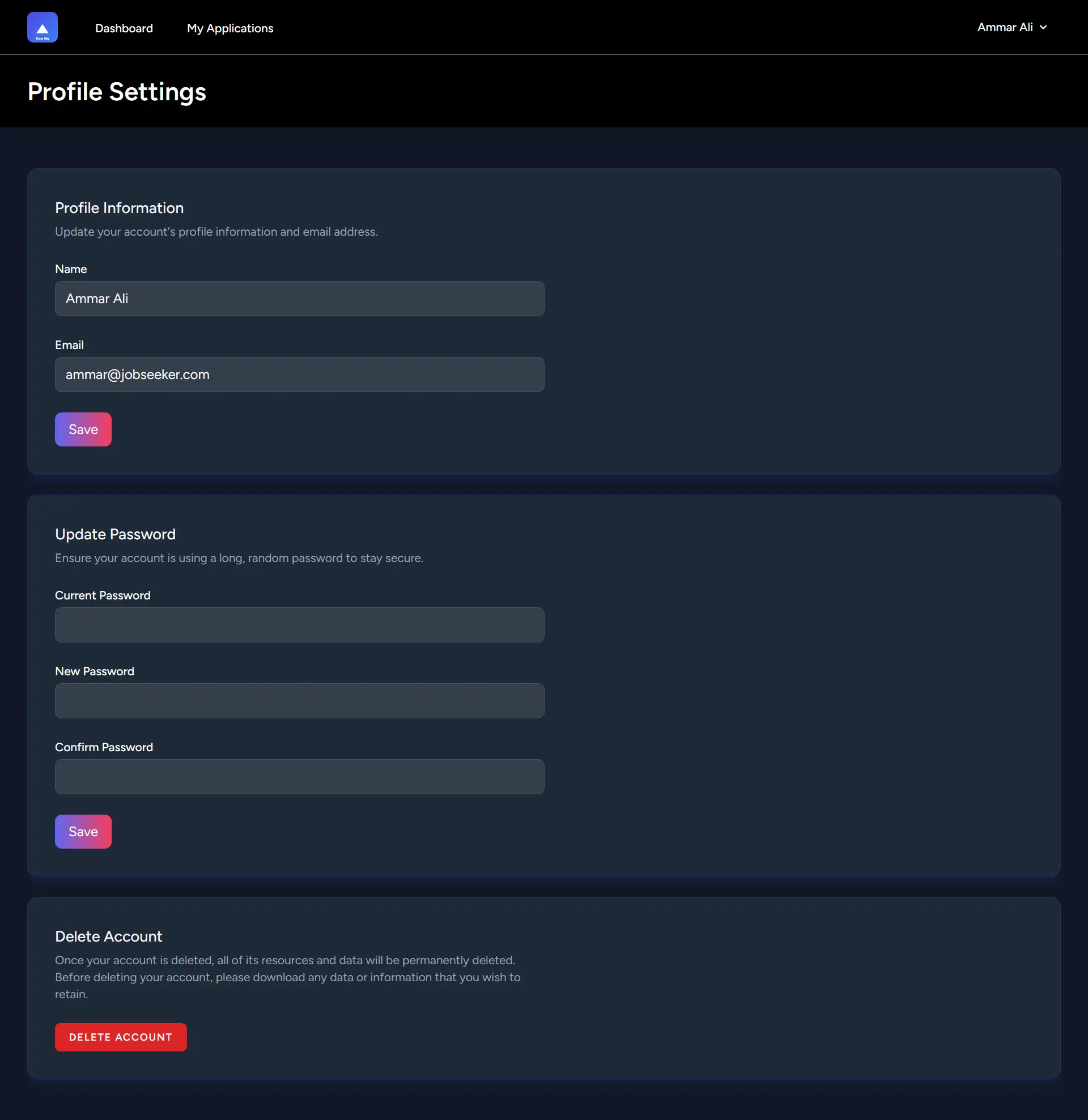1088x1120 pixels.
Task: Click the Current Password label
Action: pos(103,595)
